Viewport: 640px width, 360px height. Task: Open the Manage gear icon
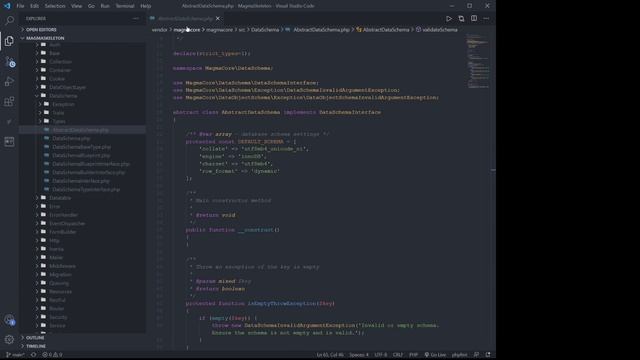pos(9,339)
